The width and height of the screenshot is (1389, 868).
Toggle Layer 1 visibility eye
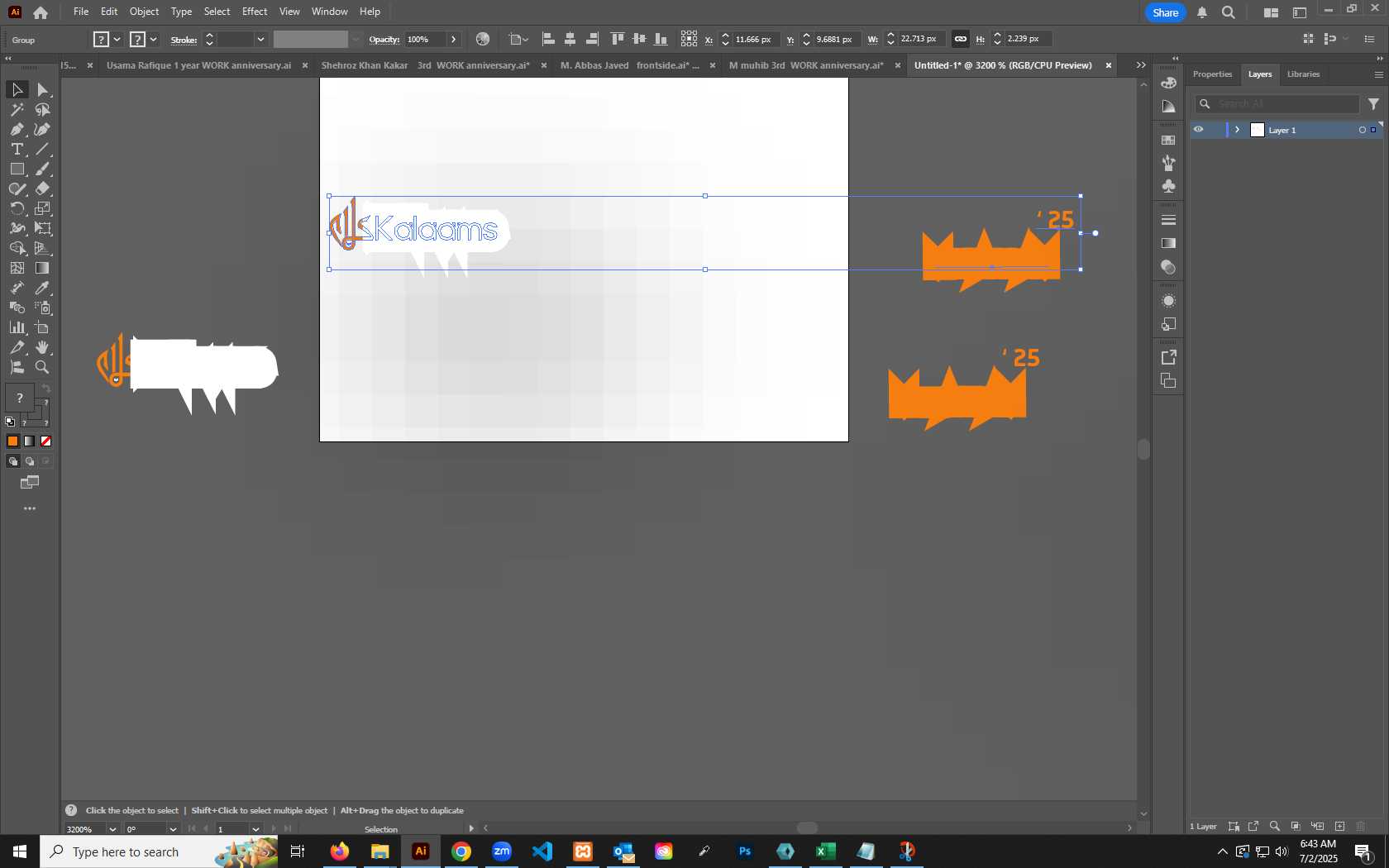[1198, 130]
